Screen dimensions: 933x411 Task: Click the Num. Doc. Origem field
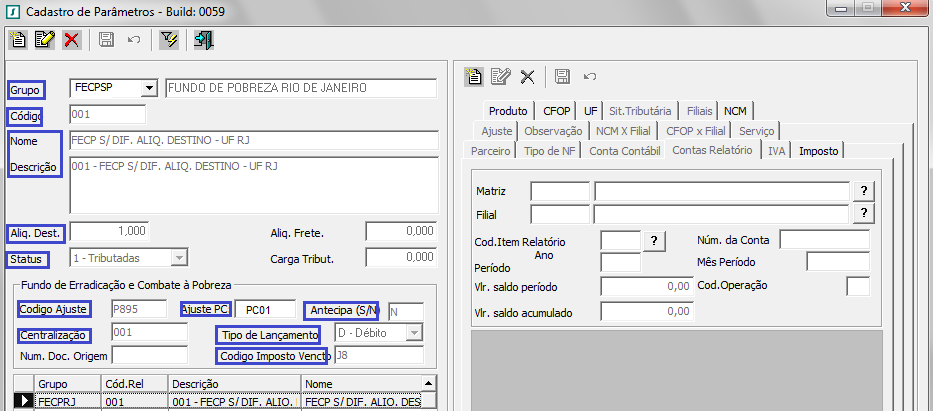coord(150,355)
